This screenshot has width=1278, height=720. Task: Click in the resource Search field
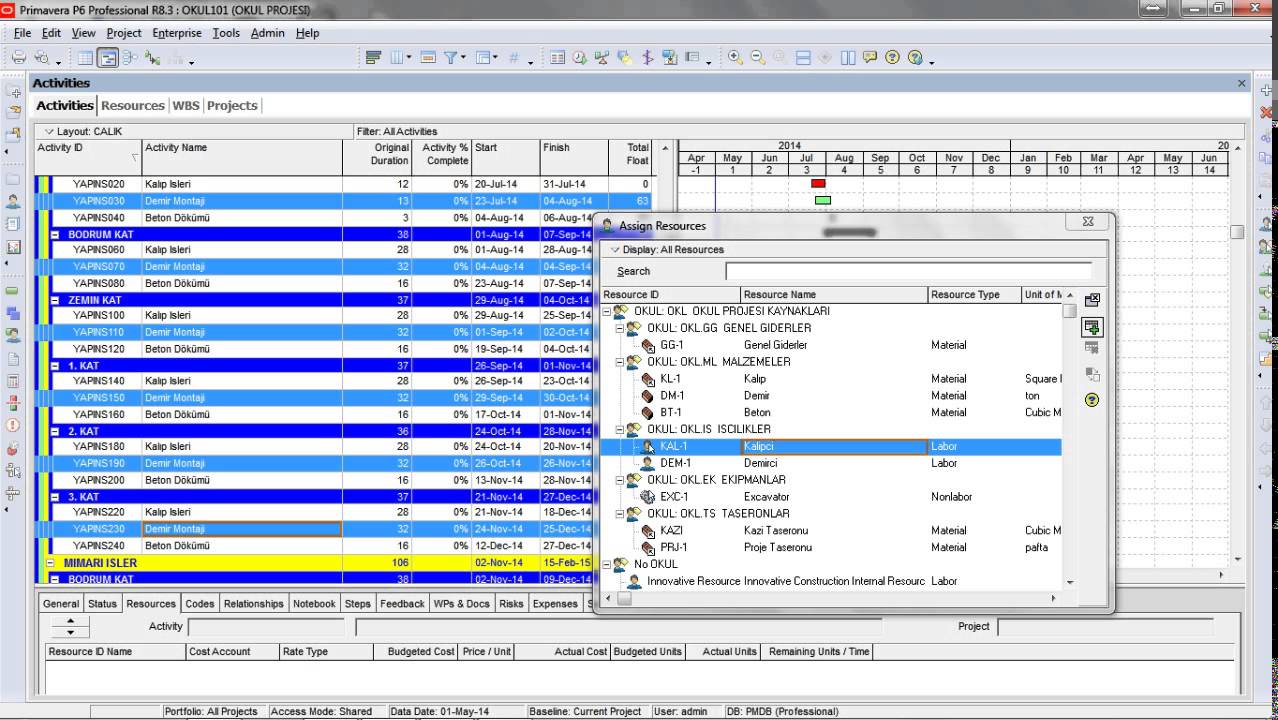coord(908,271)
